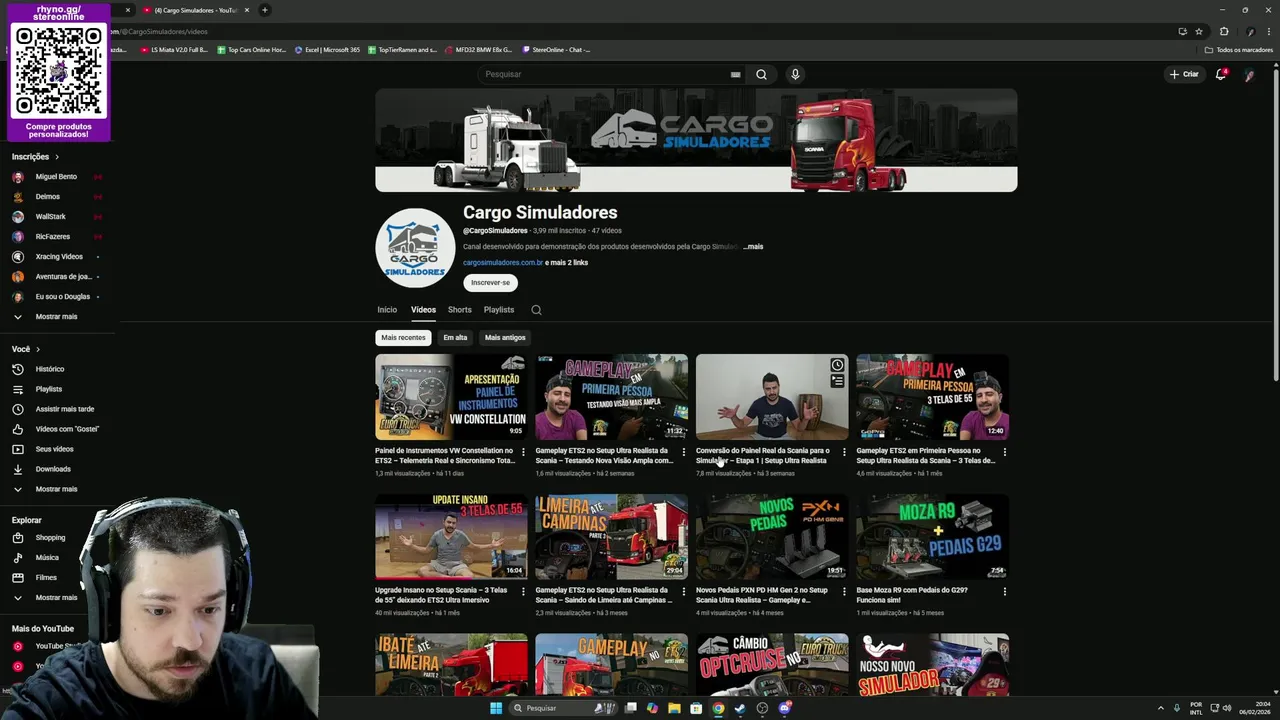
Task: Expand the Inscrições section header
Action: [36, 156]
